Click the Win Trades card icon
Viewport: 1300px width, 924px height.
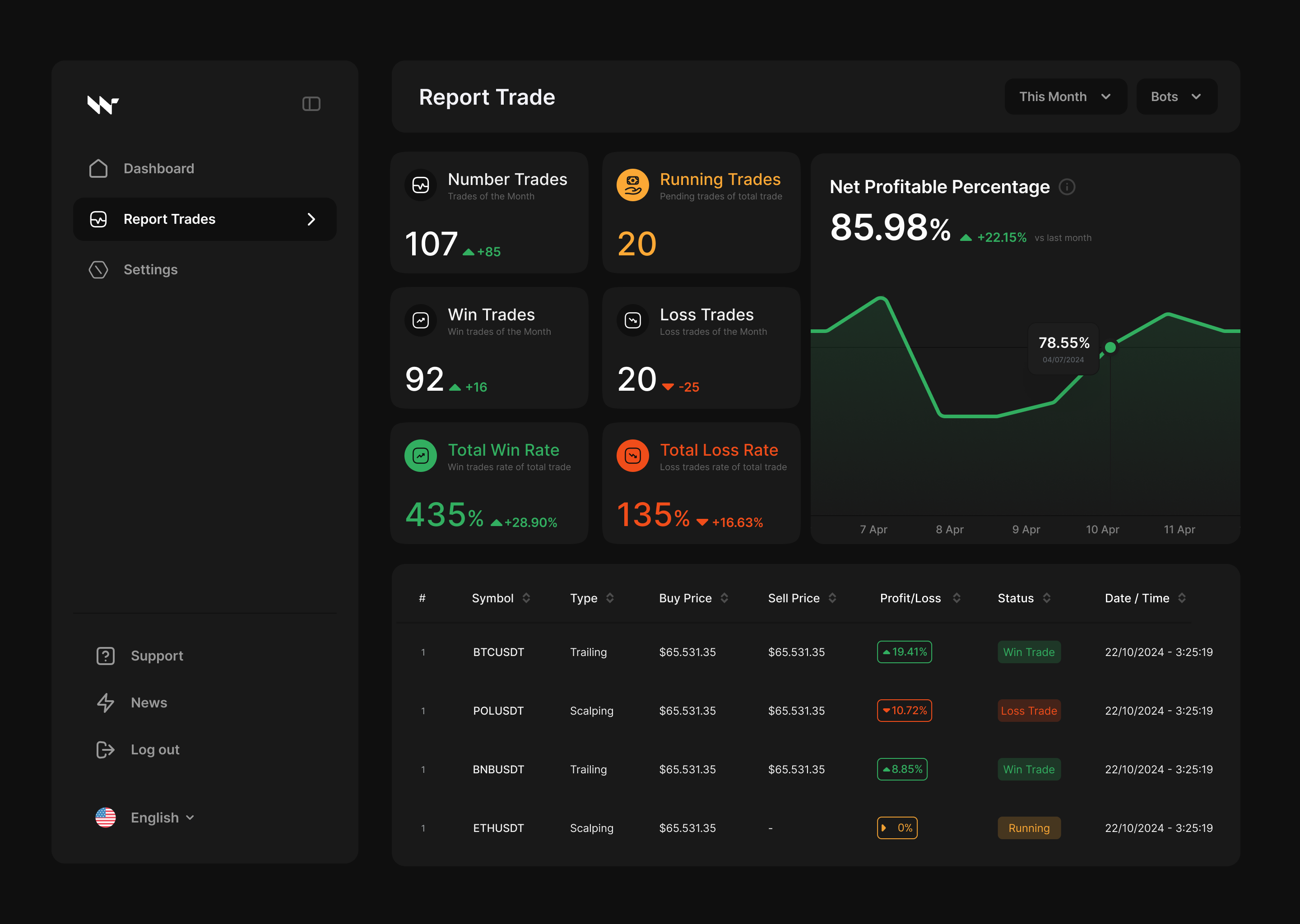(x=421, y=320)
